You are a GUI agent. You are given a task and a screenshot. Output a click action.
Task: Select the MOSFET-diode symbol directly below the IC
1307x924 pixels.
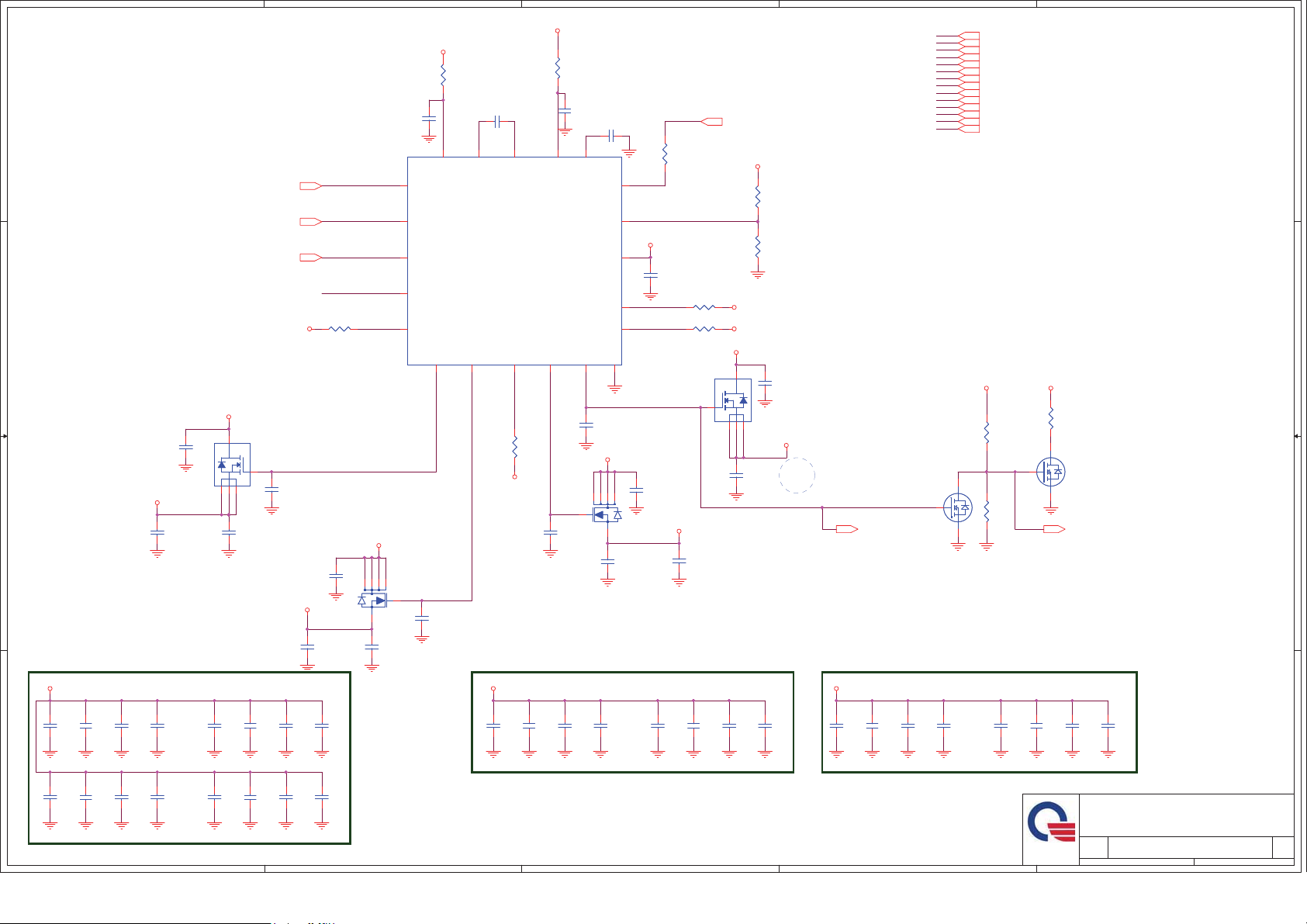tap(607, 514)
